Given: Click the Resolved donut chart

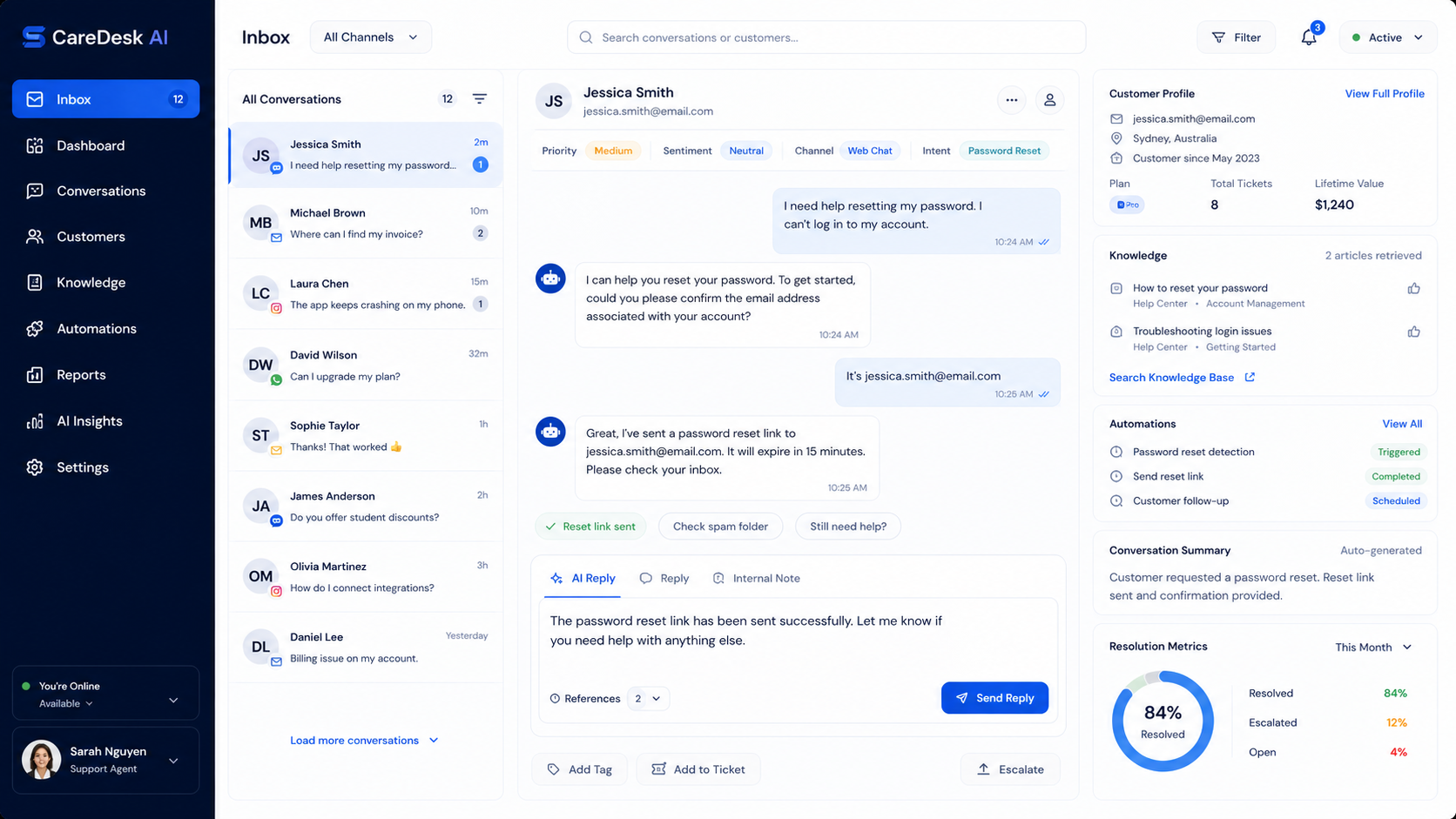Looking at the screenshot, I should click(x=1163, y=721).
